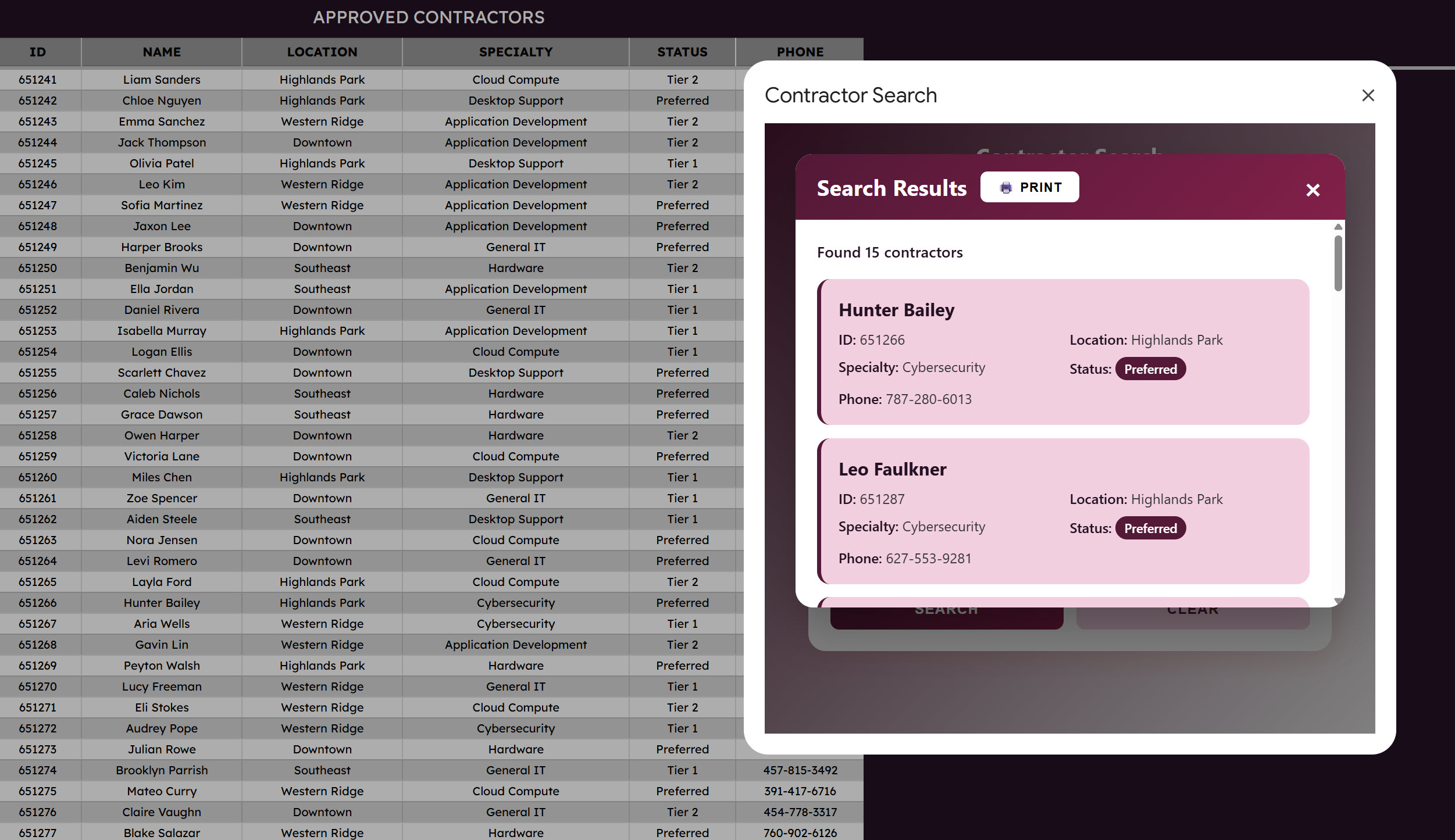The width and height of the screenshot is (1455, 840).
Task: Click the PRINT button
Action: (1029, 187)
